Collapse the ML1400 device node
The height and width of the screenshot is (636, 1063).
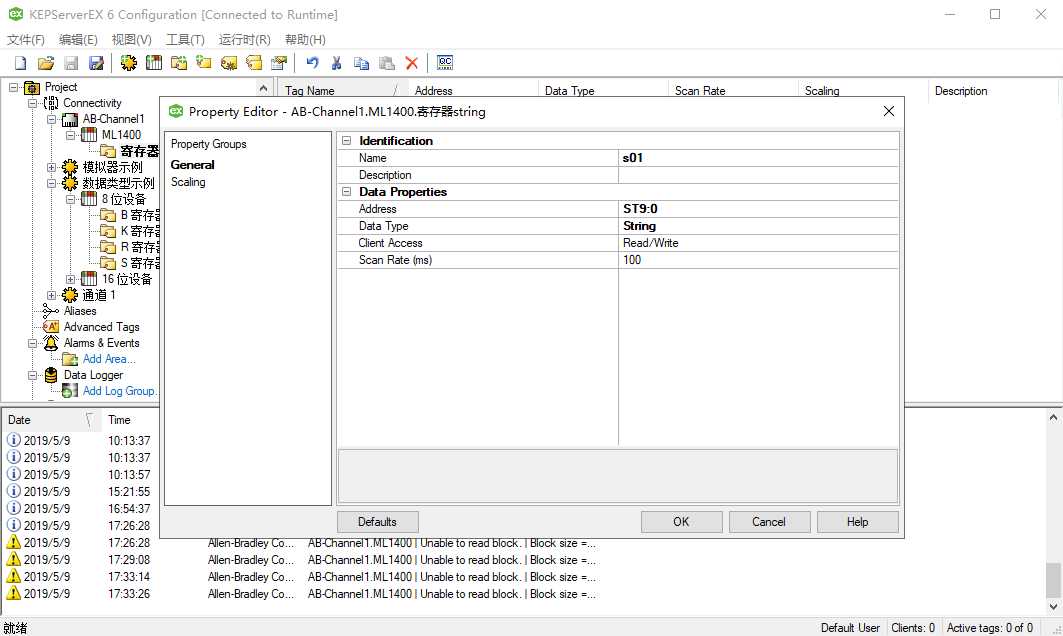point(70,136)
